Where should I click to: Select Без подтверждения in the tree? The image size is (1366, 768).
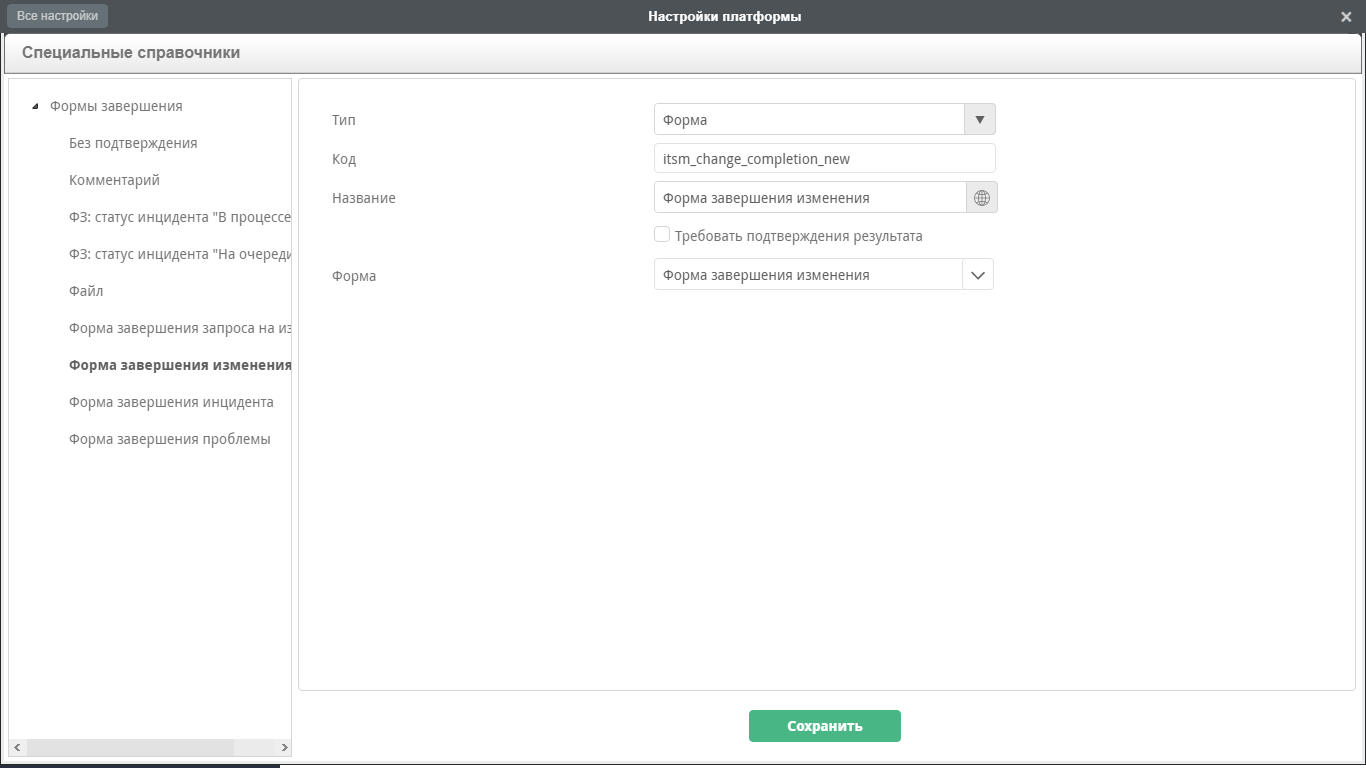[133, 143]
